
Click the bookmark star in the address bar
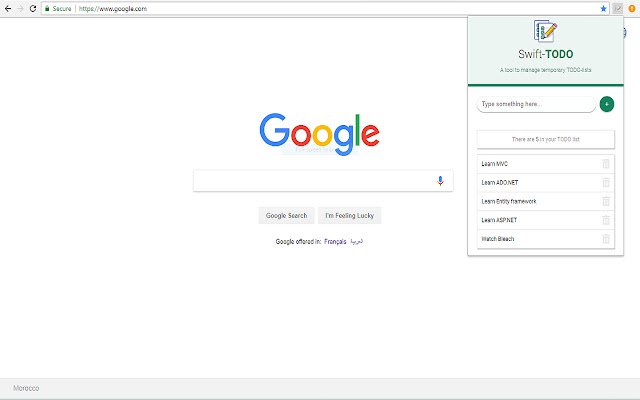[603, 9]
